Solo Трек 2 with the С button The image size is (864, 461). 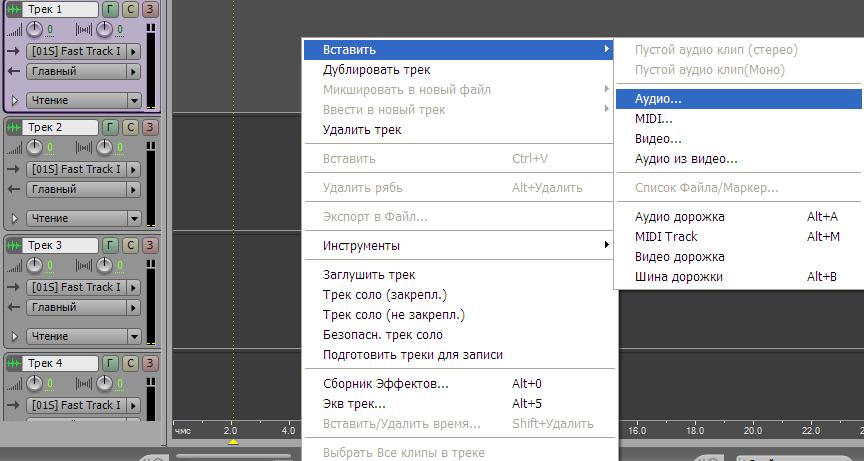(130, 127)
